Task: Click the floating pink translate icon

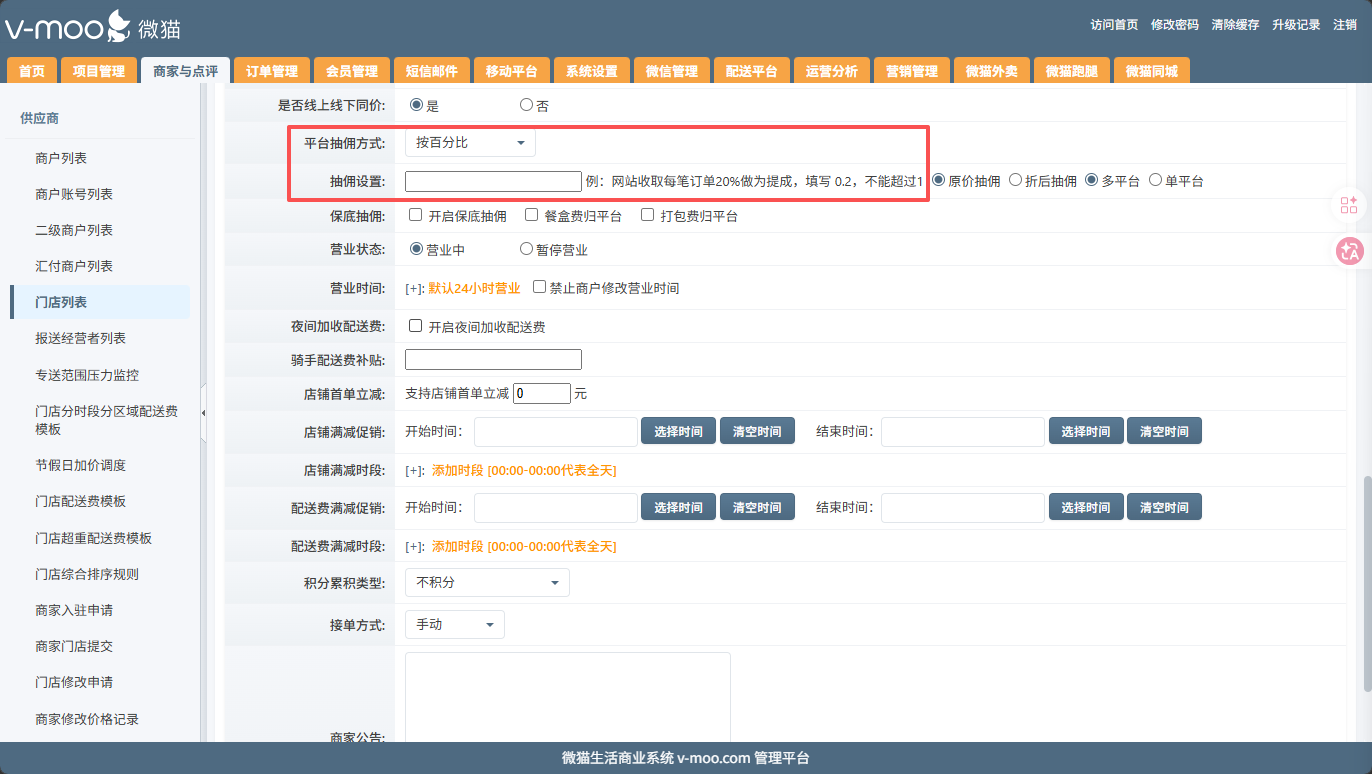Action: [1349, 251]
